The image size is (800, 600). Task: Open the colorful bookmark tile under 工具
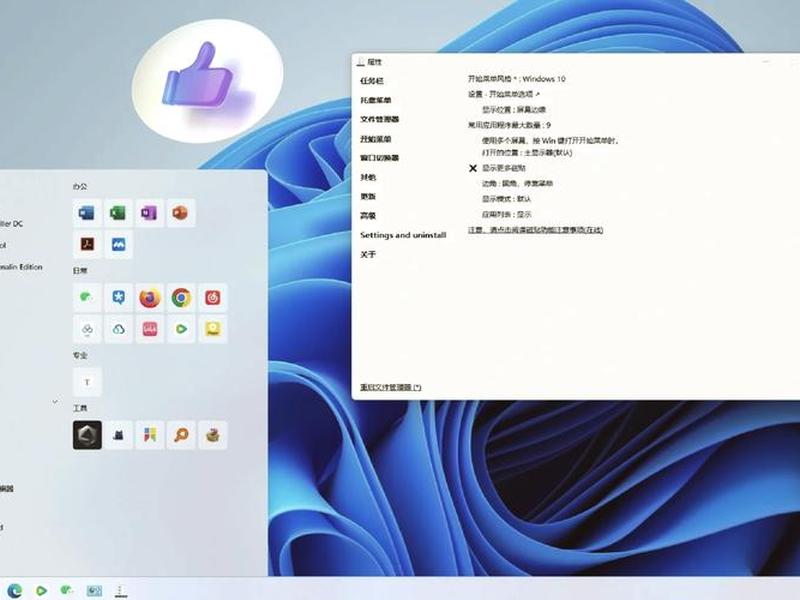149,435
